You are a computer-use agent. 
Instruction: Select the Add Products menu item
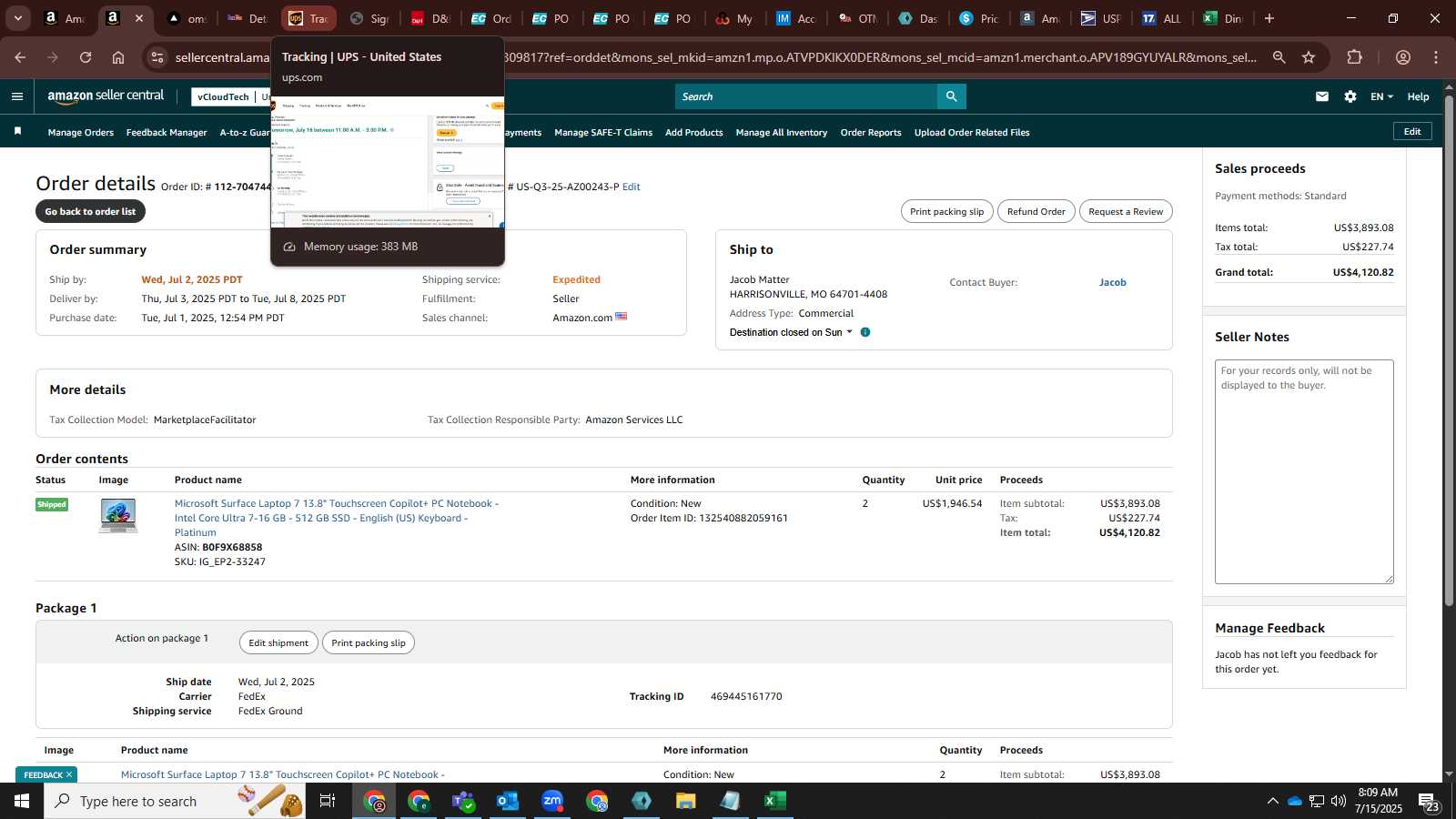click(694, 132)
